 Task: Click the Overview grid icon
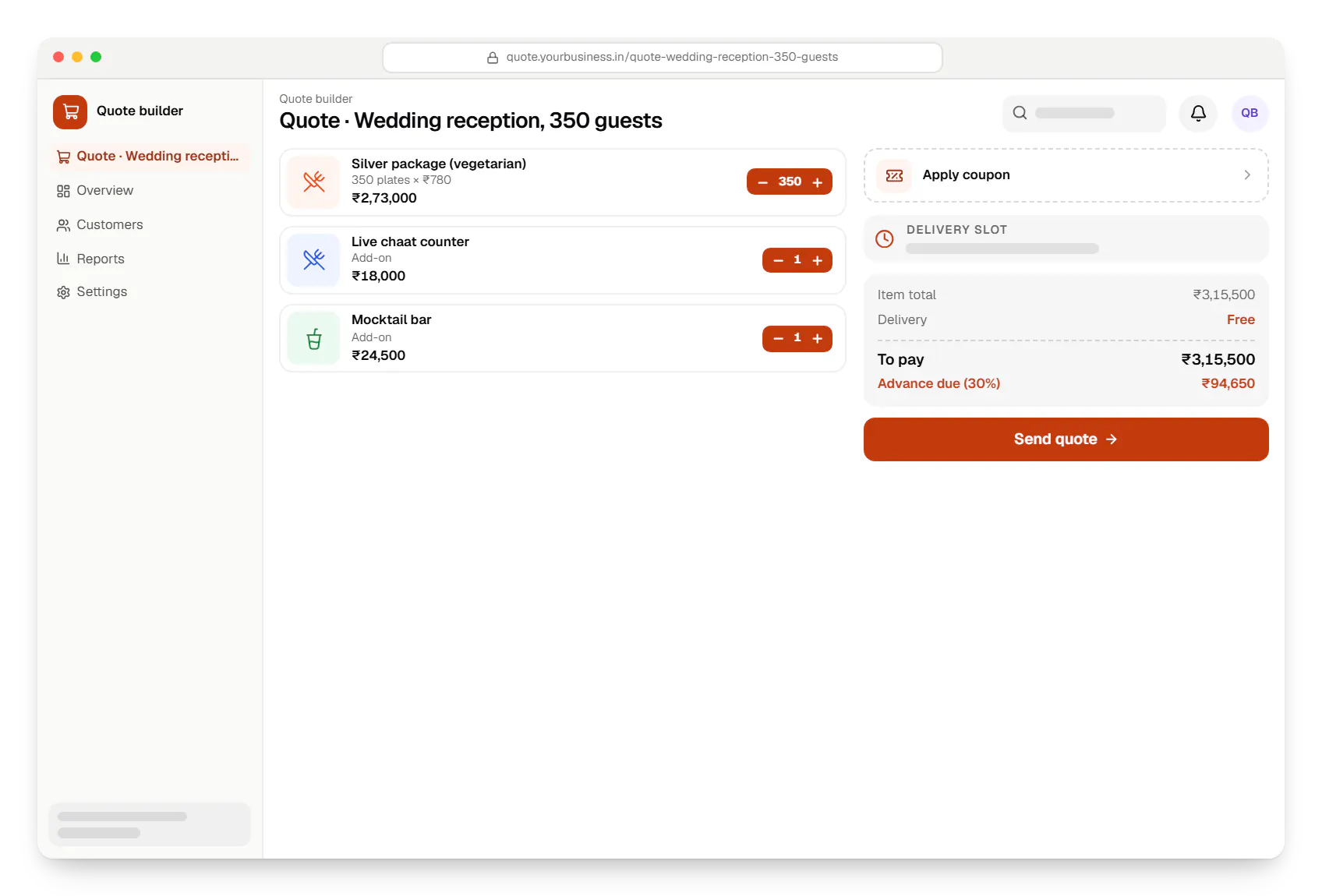pyautogui.click(x=63, y=191)
